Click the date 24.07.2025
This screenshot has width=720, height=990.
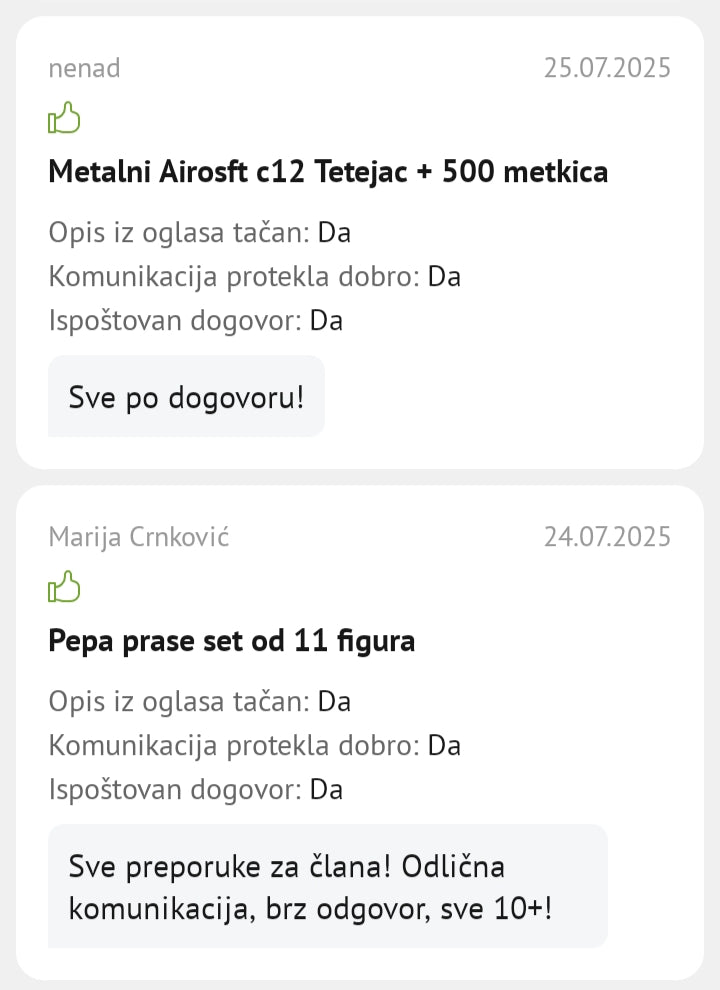pyautogui.click(x=607, y=537)
